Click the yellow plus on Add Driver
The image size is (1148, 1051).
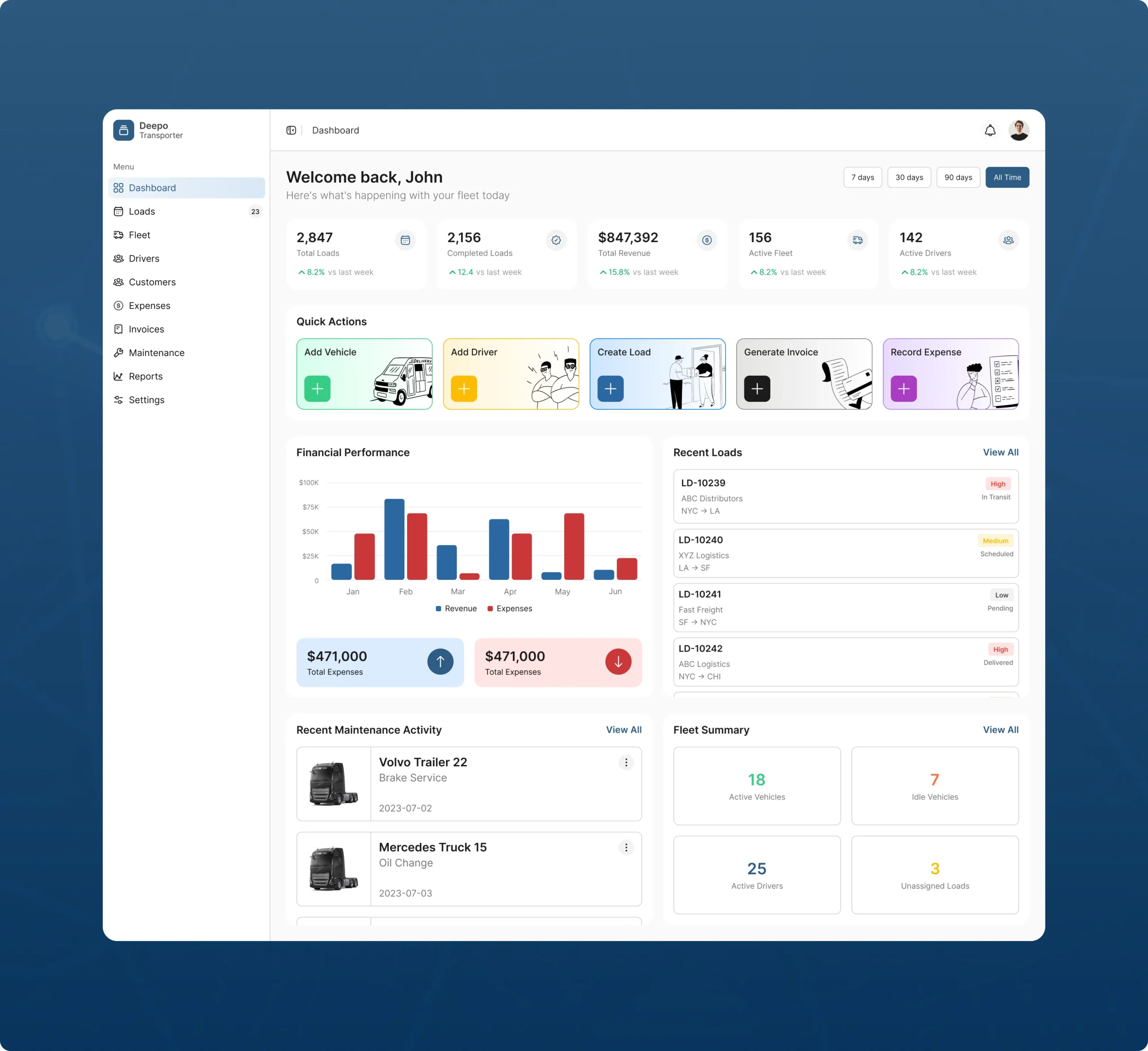(464, 389)
